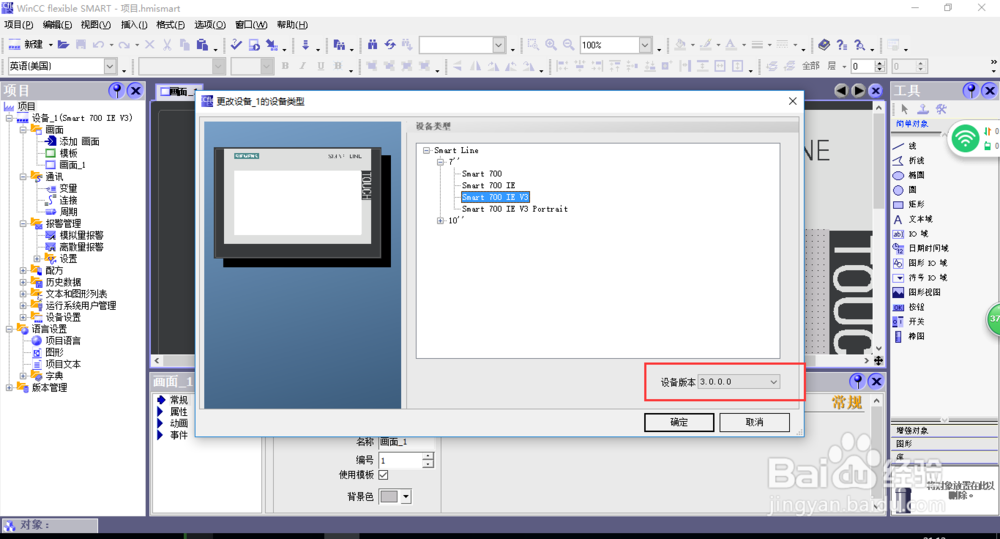Click the Paste clipboard icon in toolbar

pyautogui.click(x=202, y=45)
